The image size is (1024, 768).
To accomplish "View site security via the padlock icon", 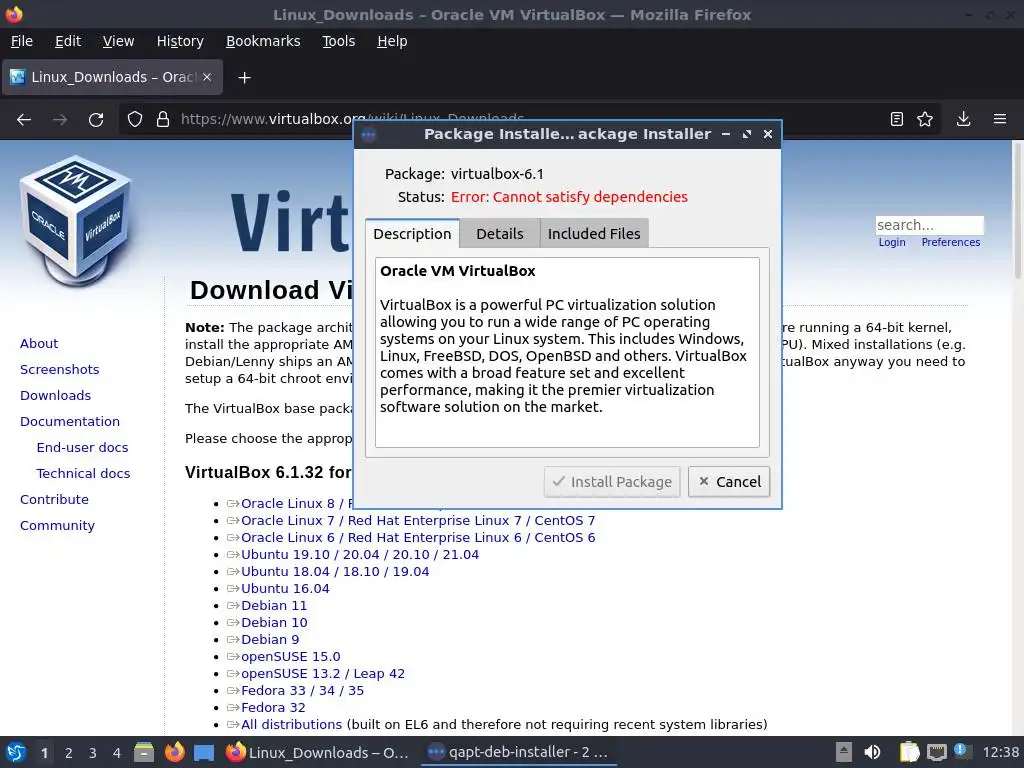I will (x=163, y=120).
